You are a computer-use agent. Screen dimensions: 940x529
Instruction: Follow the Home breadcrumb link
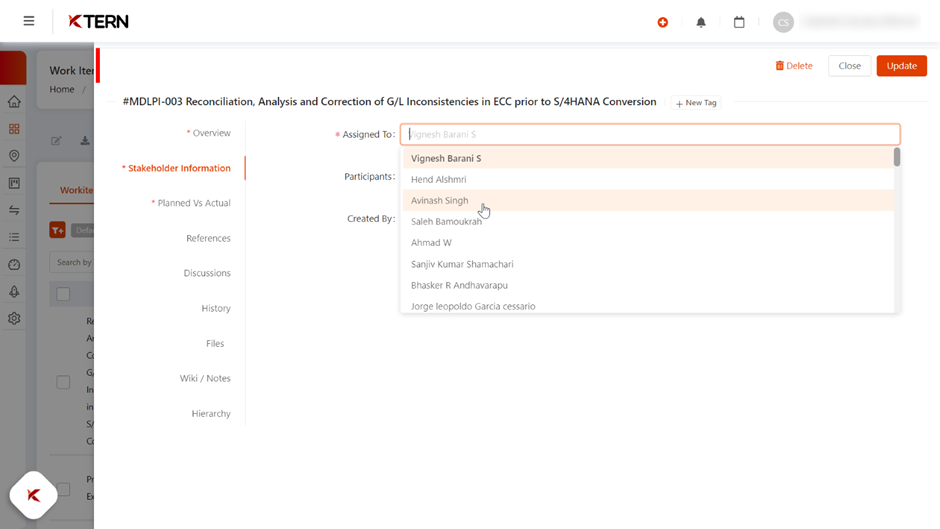[x=62, y=89]
